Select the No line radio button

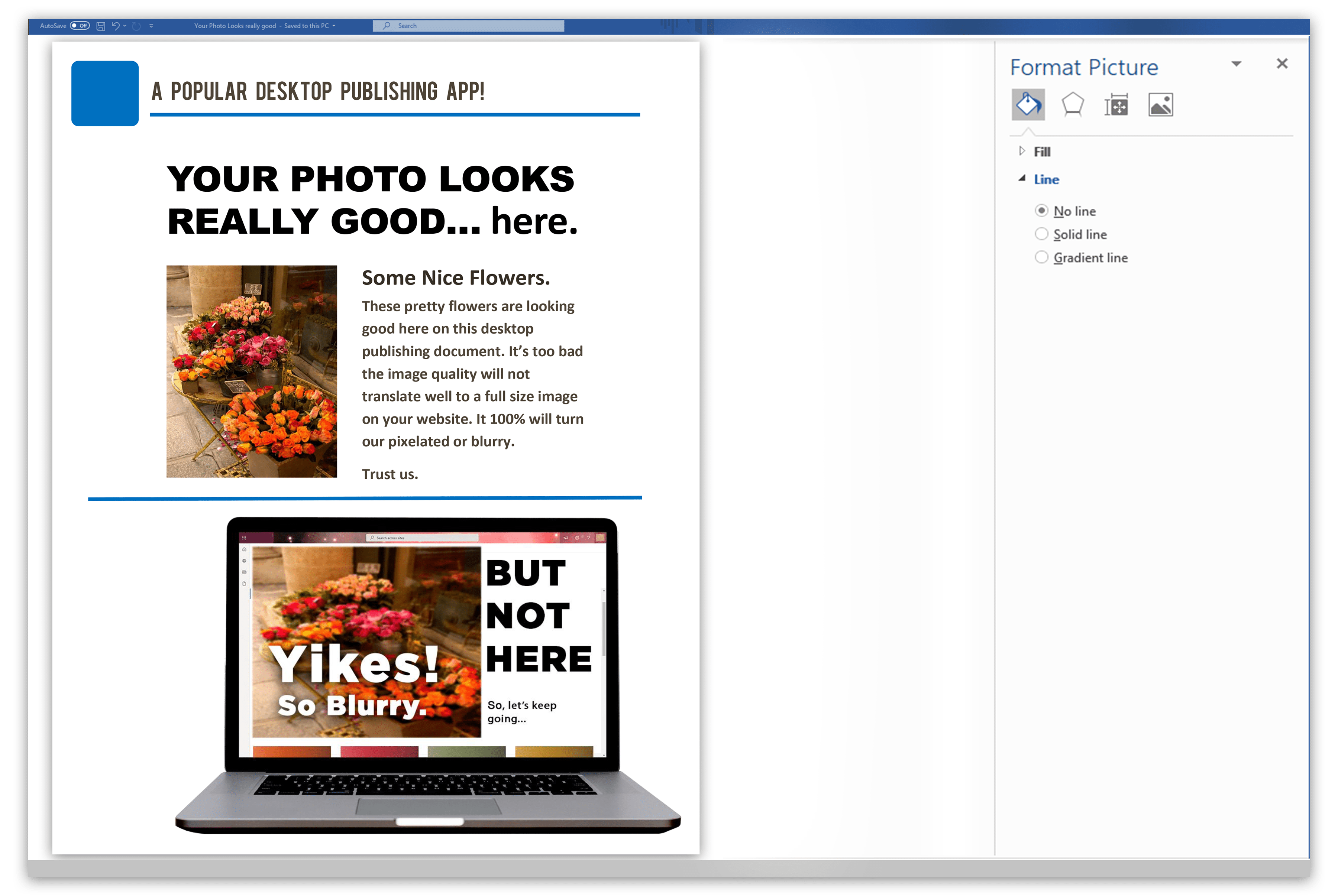[1041, 211]
